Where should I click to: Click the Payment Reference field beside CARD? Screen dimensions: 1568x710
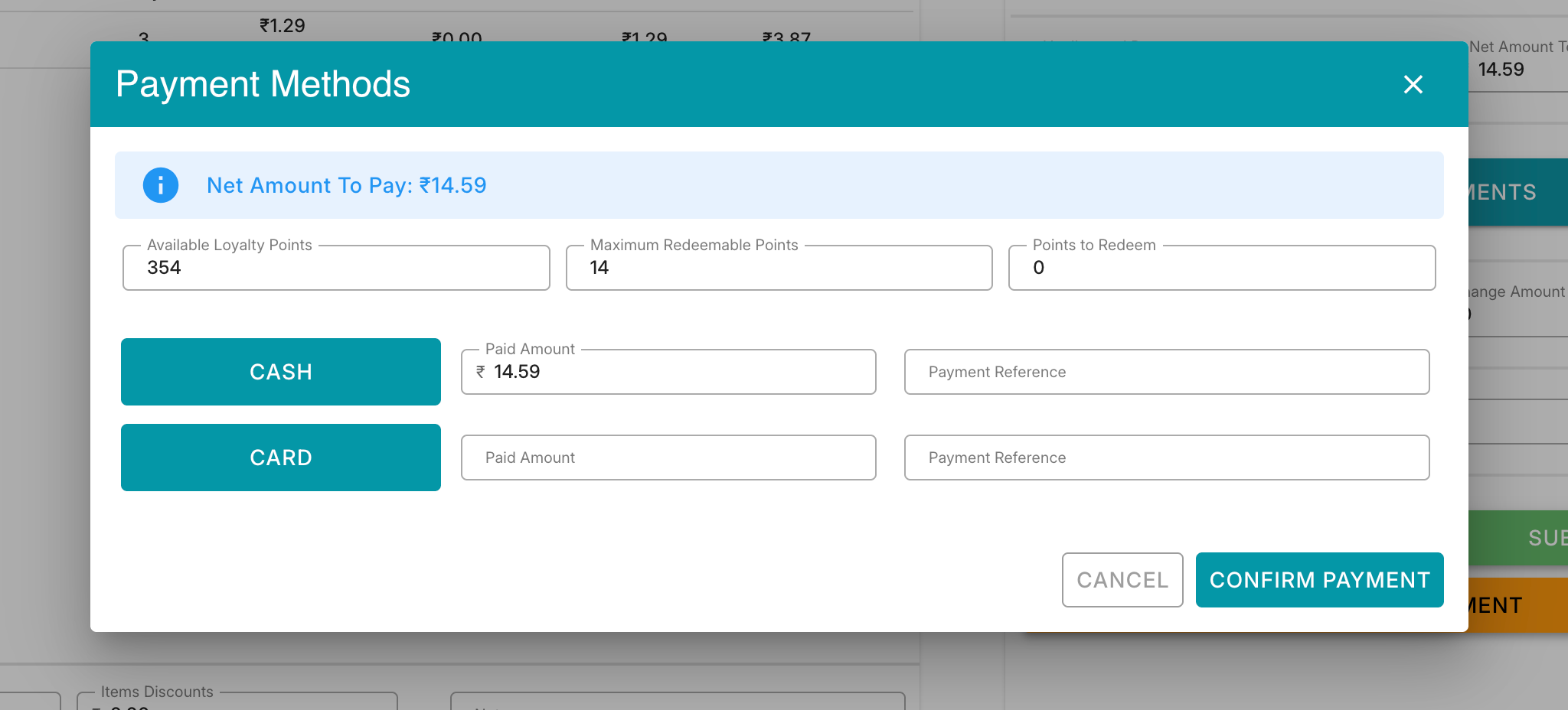1167,458
